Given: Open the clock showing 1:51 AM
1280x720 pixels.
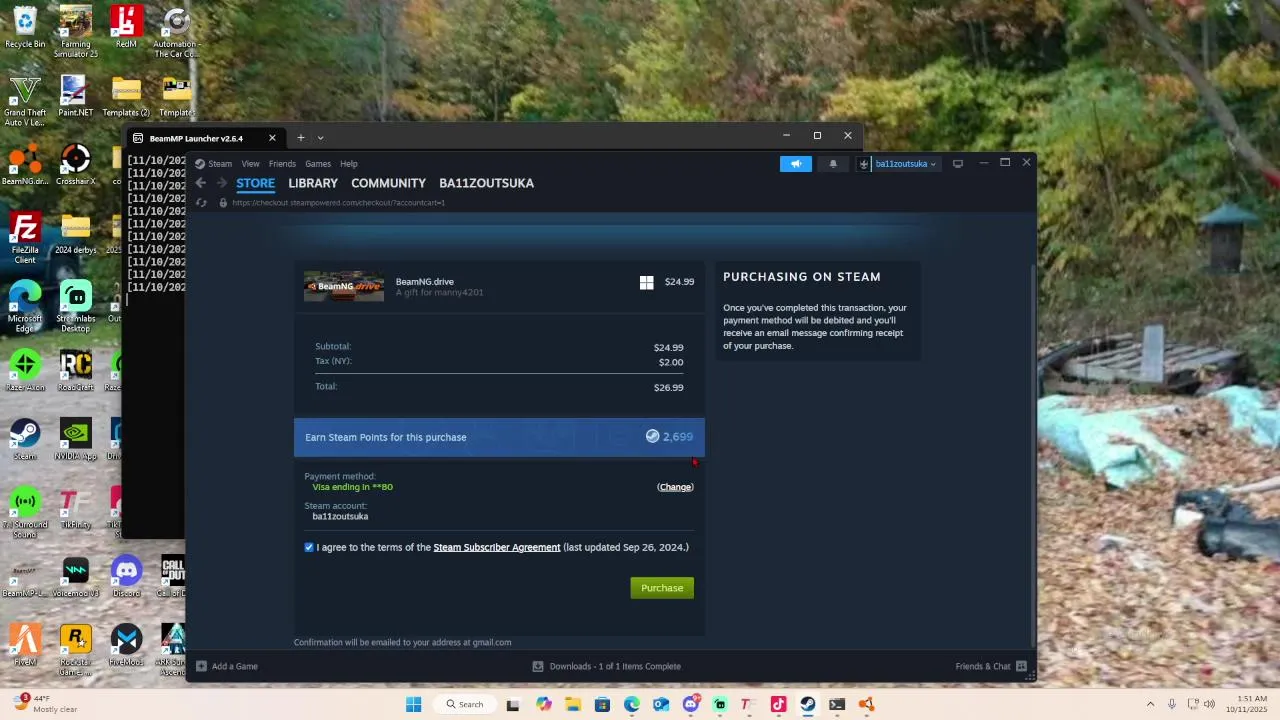Looking at the screenshot, I should pos(1246,704).
